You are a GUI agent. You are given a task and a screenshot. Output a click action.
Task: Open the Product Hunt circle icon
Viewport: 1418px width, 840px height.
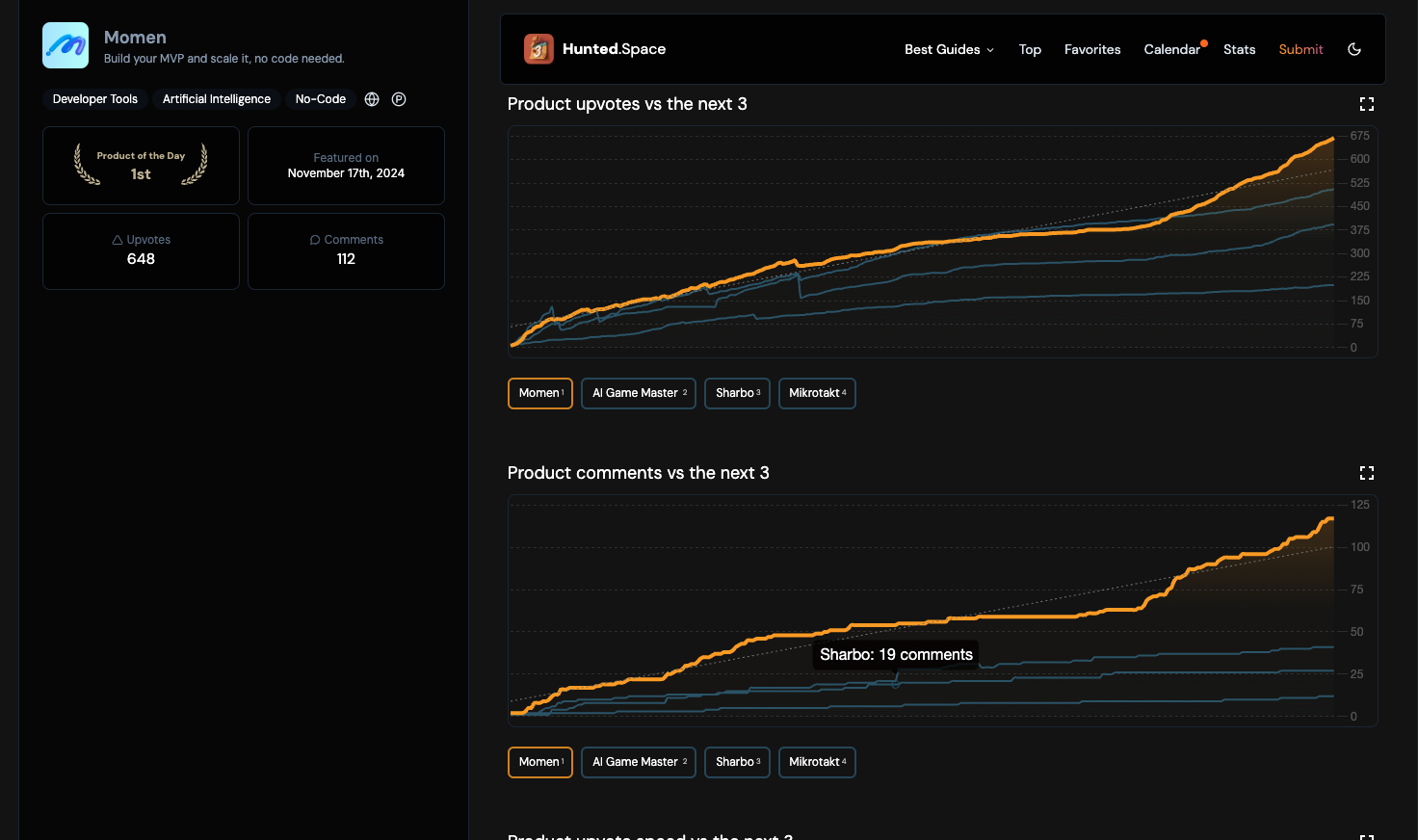coord(399,99)
